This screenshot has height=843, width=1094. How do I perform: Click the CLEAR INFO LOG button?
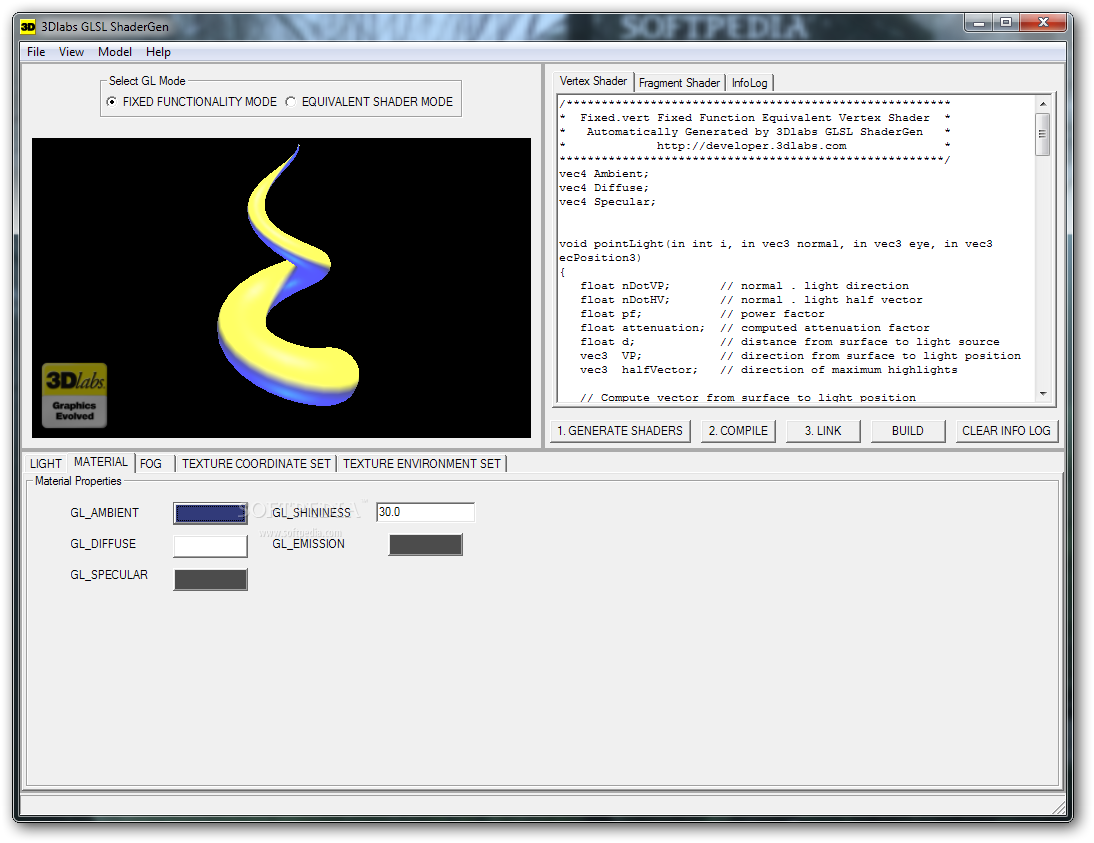1006,431
